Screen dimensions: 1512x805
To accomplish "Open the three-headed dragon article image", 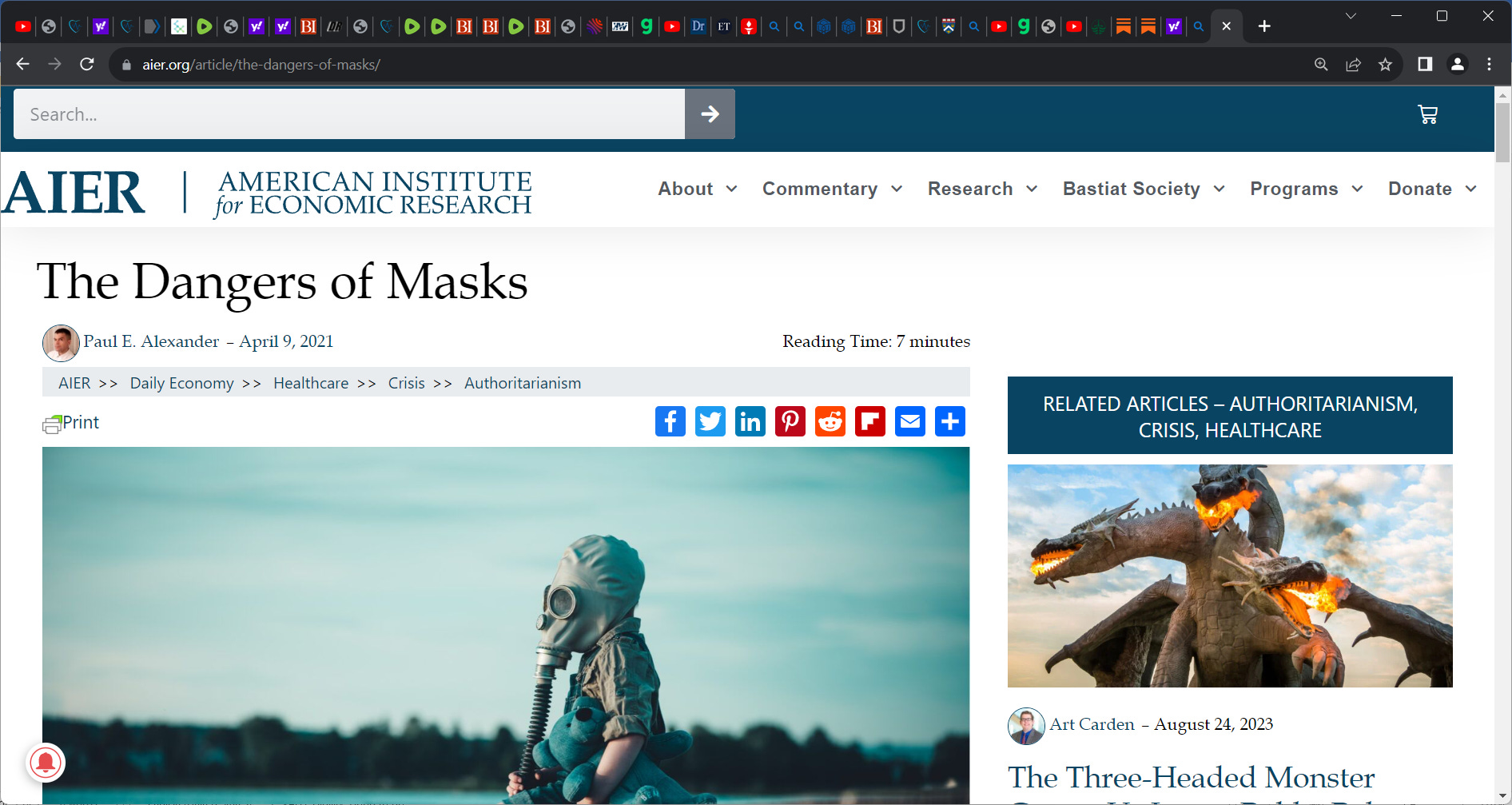I will tap(1230, 576).
